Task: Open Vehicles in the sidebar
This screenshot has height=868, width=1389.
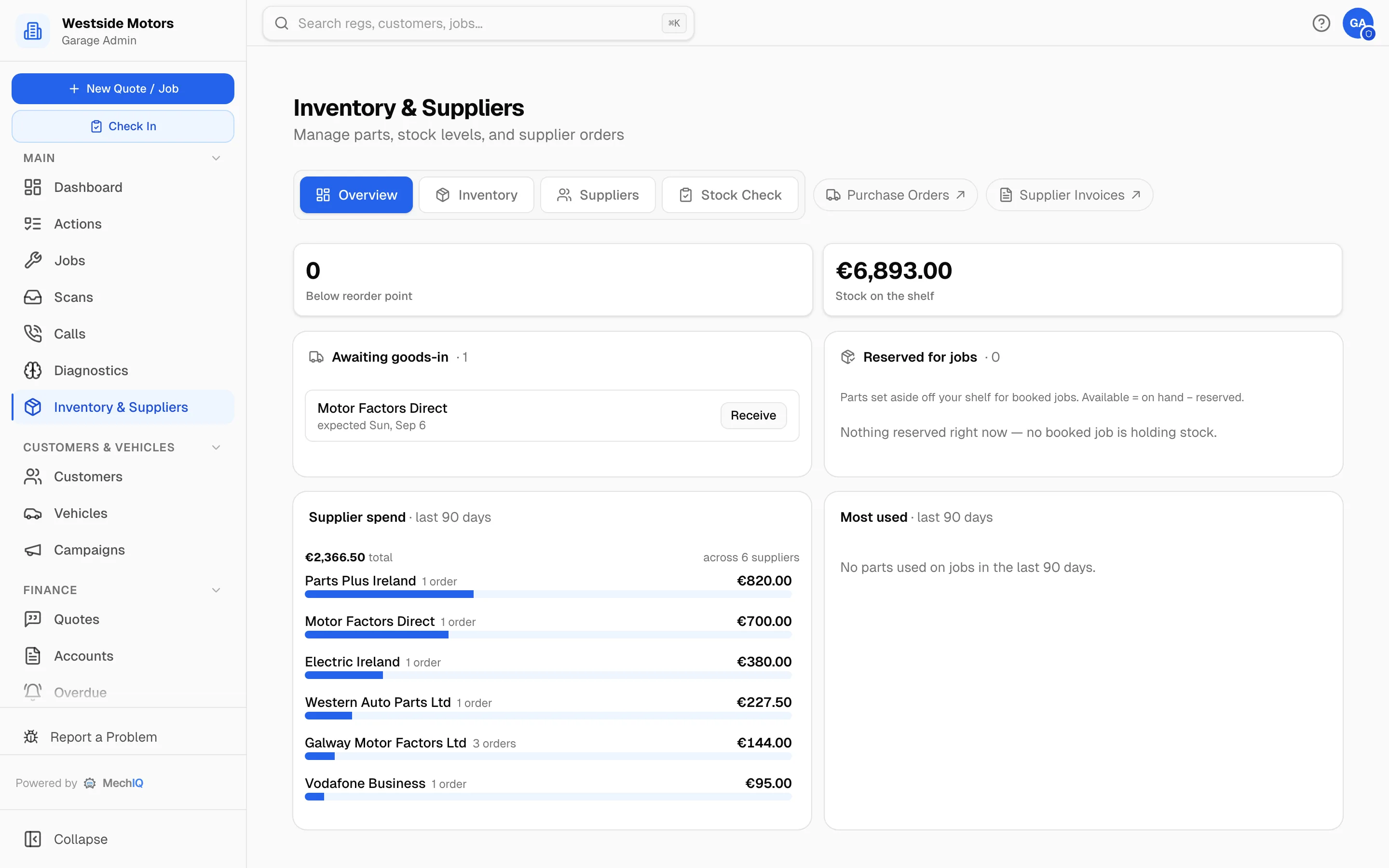Action: 123,513
